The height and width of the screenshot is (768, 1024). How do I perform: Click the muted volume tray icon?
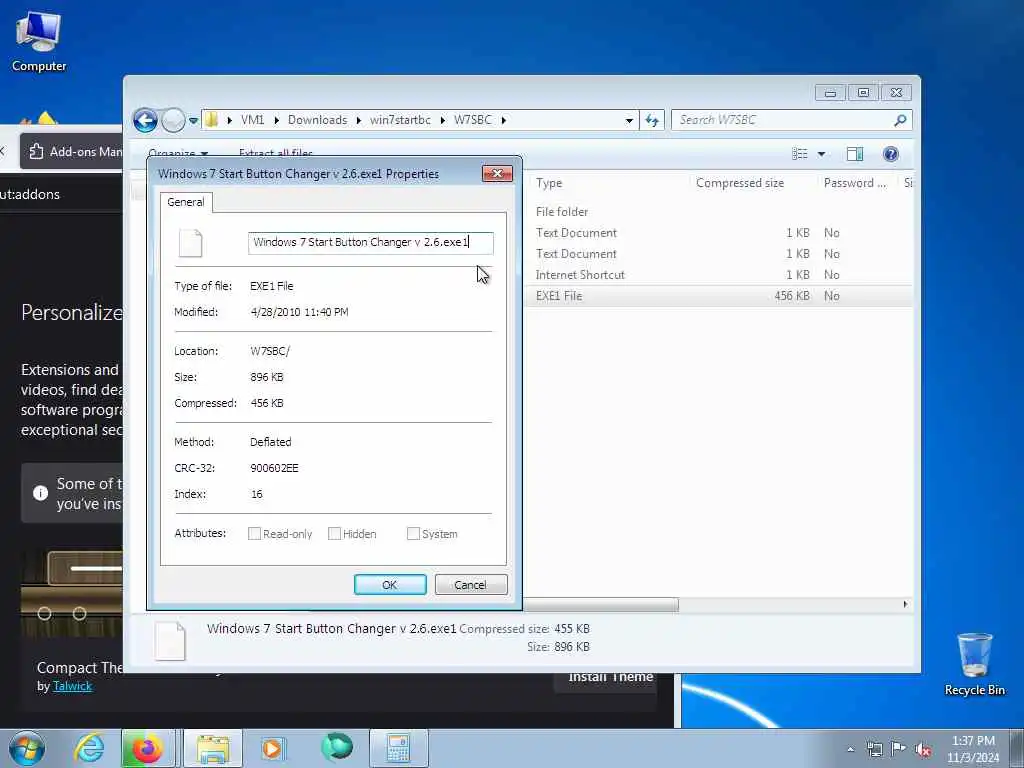[923, 749]
